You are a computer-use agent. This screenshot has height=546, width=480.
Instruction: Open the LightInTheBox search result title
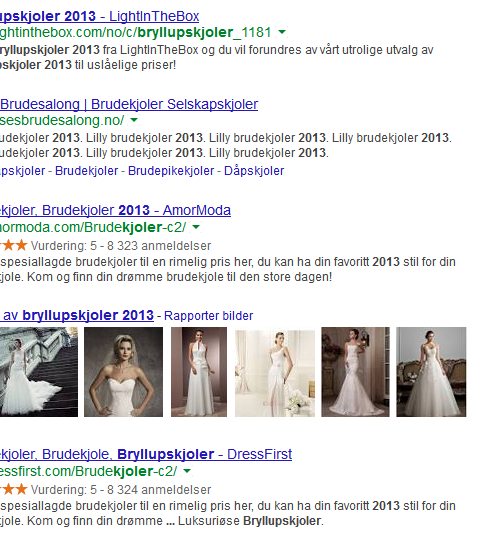click(100, 16)
